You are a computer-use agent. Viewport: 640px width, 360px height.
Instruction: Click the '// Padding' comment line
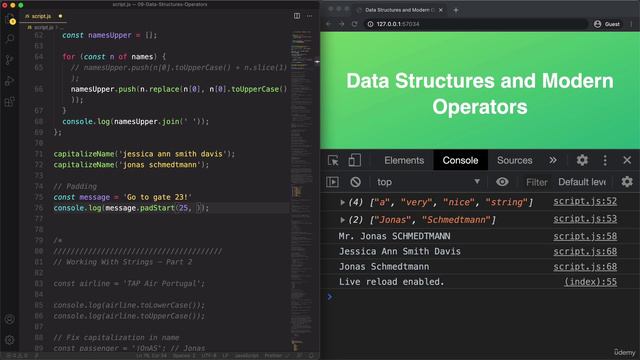(75, 186)
